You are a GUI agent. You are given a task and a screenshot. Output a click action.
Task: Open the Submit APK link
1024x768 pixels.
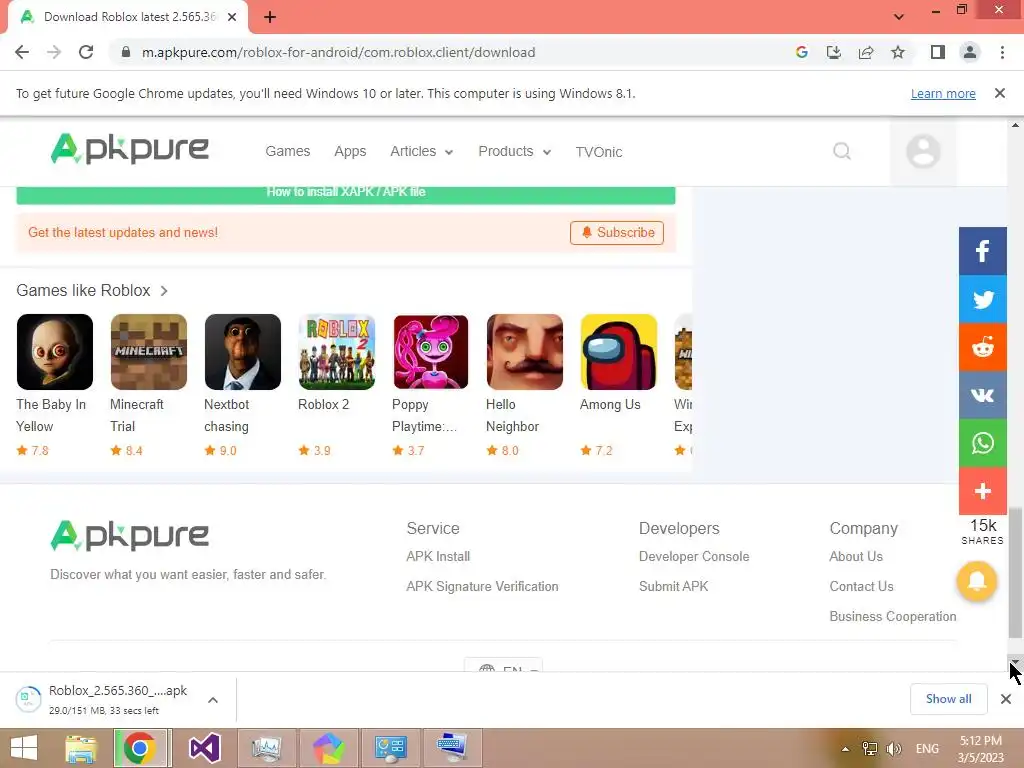tap(673, 586)
